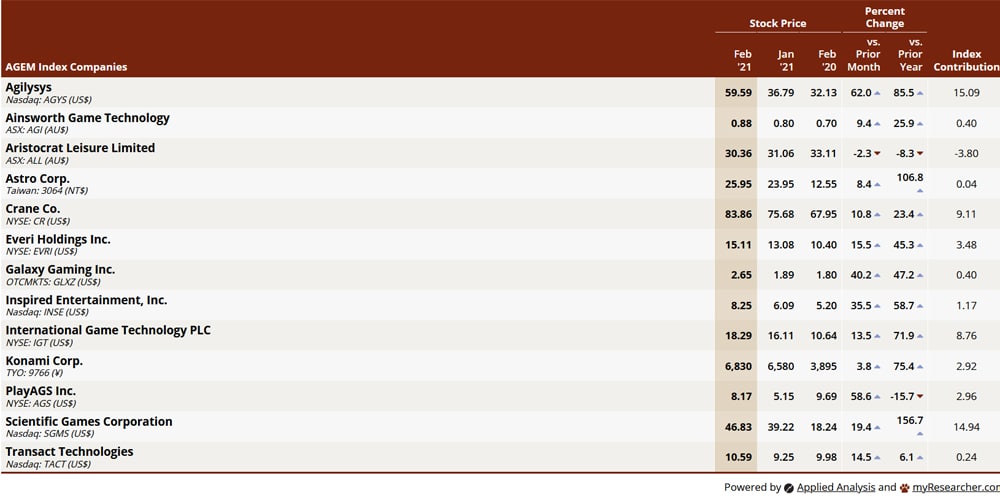This screenshot has height=500, width=1000.
Task: Select the Konami Corp. company name
Action: coord(44,361)
